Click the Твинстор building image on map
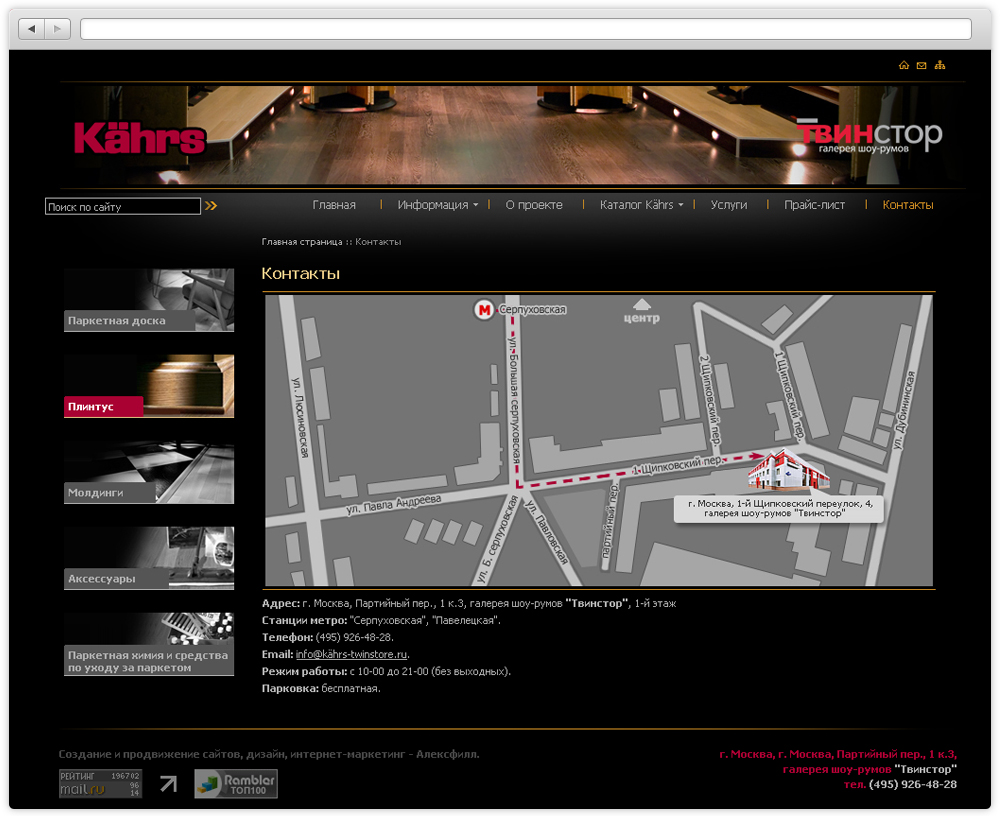The width and height of the screenshot is (1000, 816). pyautogui.click(x=788, y=471)
